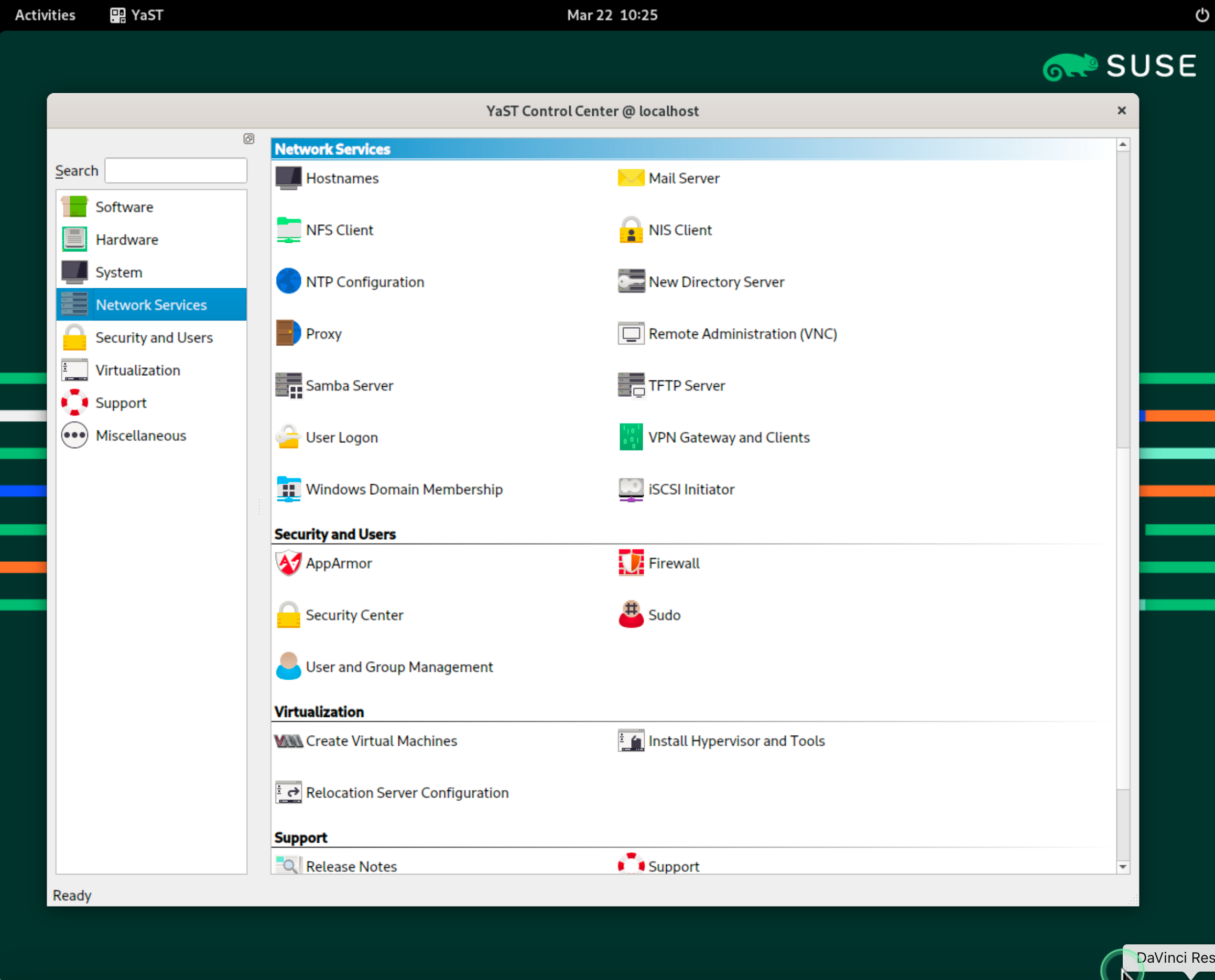Open Relocation Server Configuration icon

[288, 793]
